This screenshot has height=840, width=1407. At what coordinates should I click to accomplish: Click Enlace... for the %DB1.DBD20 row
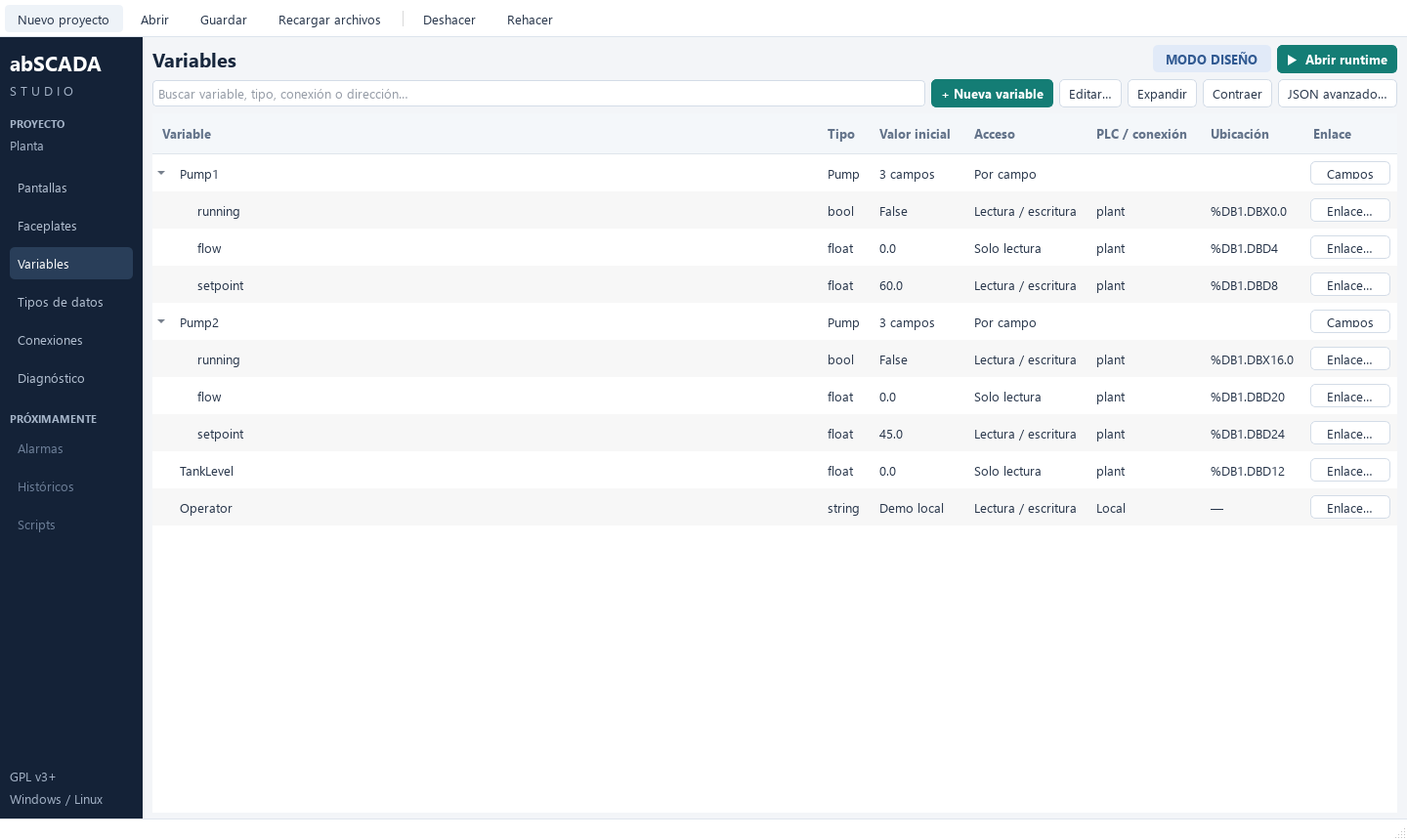tap(1350, 397)
